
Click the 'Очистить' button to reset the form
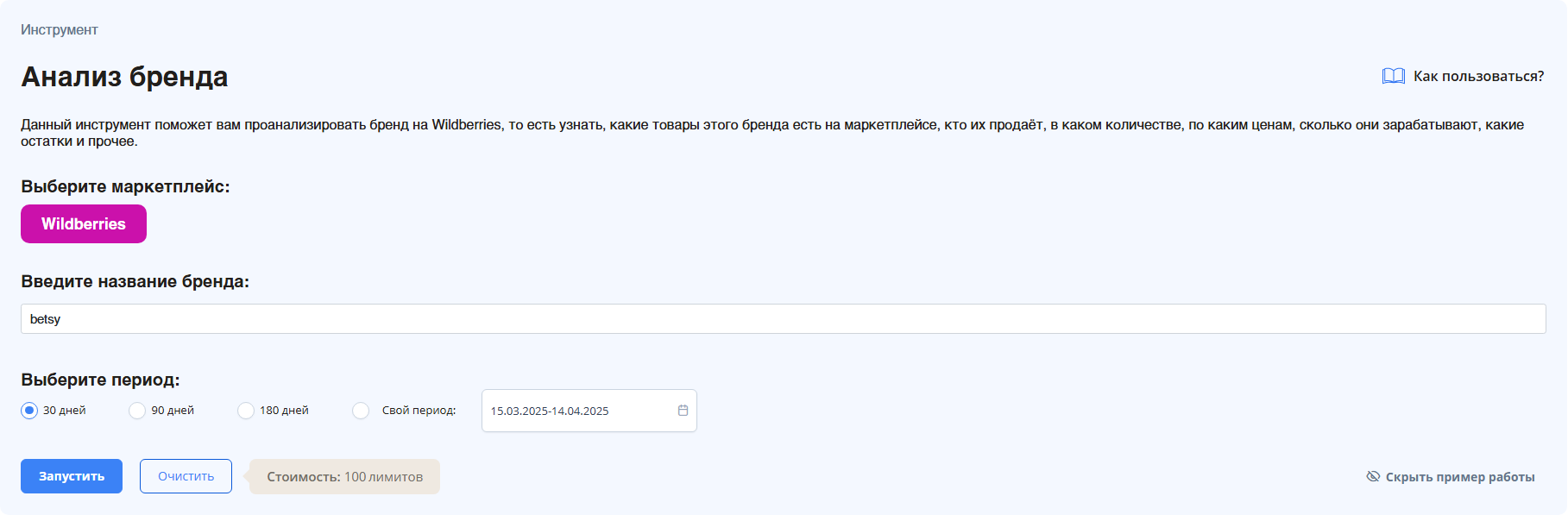(x=186, y=476)
